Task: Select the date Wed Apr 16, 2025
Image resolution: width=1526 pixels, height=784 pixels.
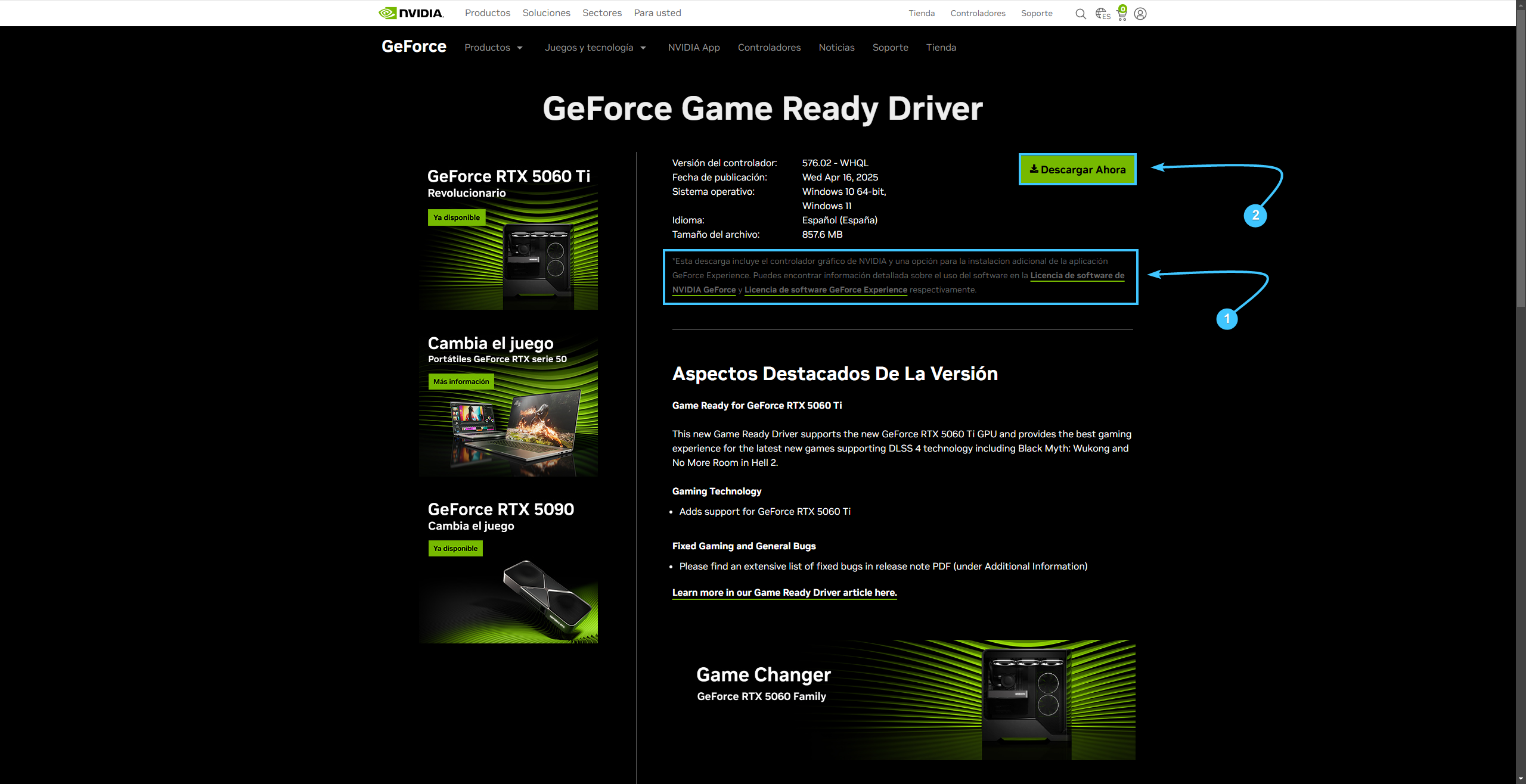Action: (840, 178)
